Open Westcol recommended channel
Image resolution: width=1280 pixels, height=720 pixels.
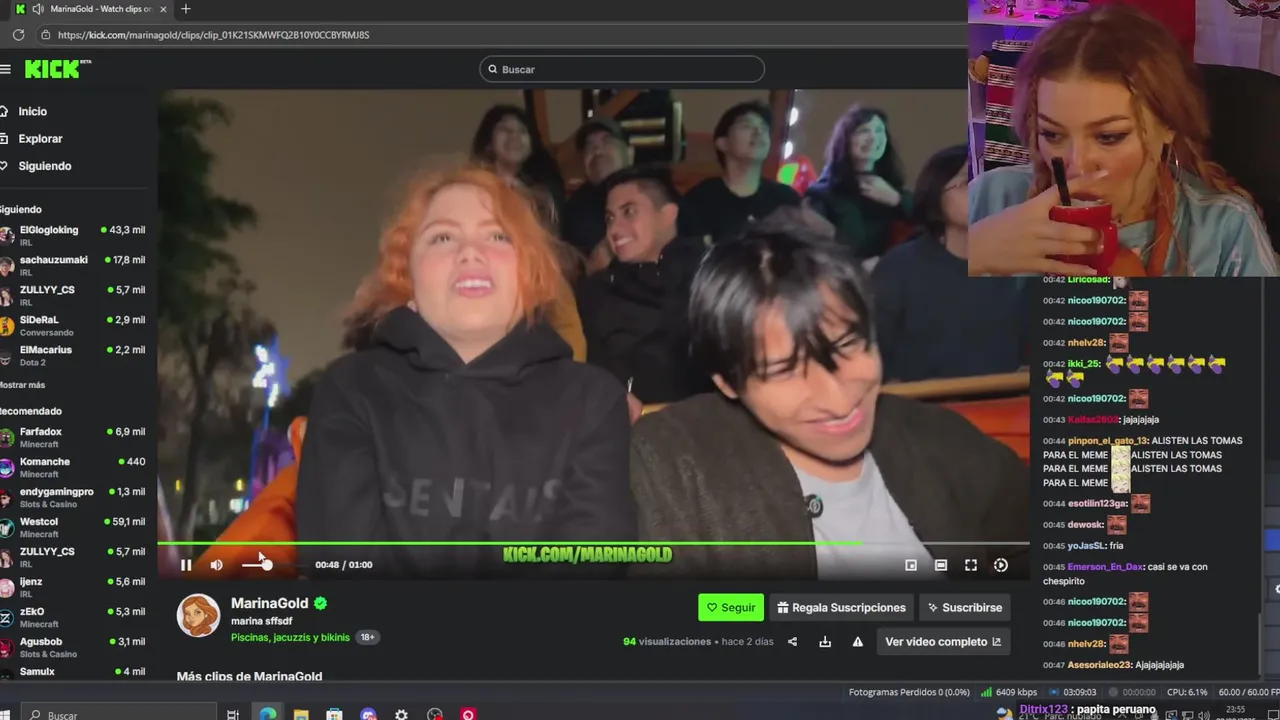click(73, 527)
